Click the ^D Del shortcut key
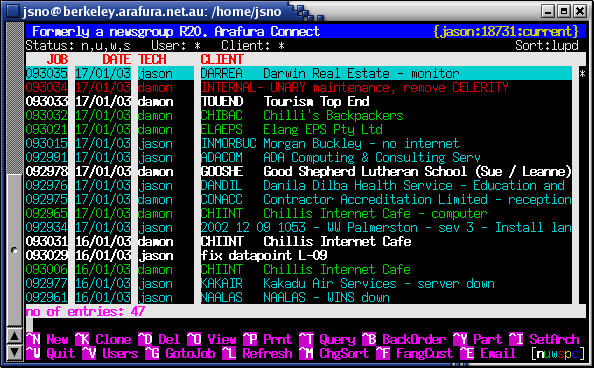This screenshot has height=368, width=594. point(159,339)
